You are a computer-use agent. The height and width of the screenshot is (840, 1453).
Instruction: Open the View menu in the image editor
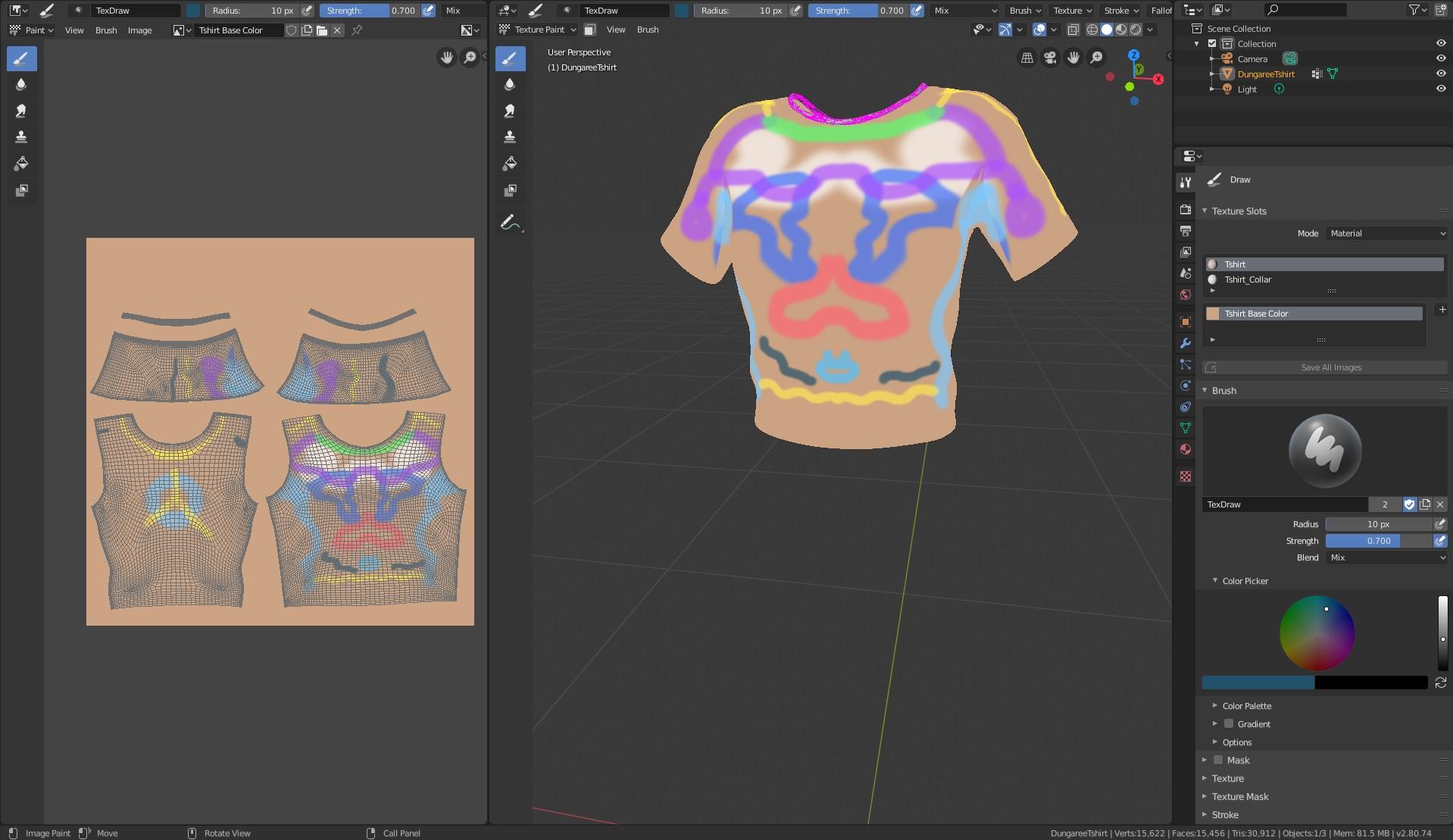point(74,30)
